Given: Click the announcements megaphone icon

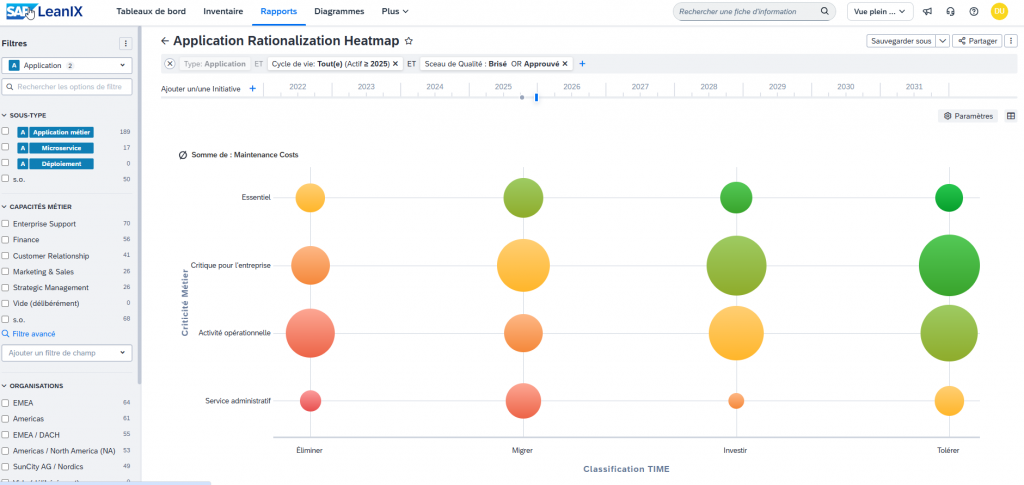Looking at the screenshot, I should click(x=927, y=12).
